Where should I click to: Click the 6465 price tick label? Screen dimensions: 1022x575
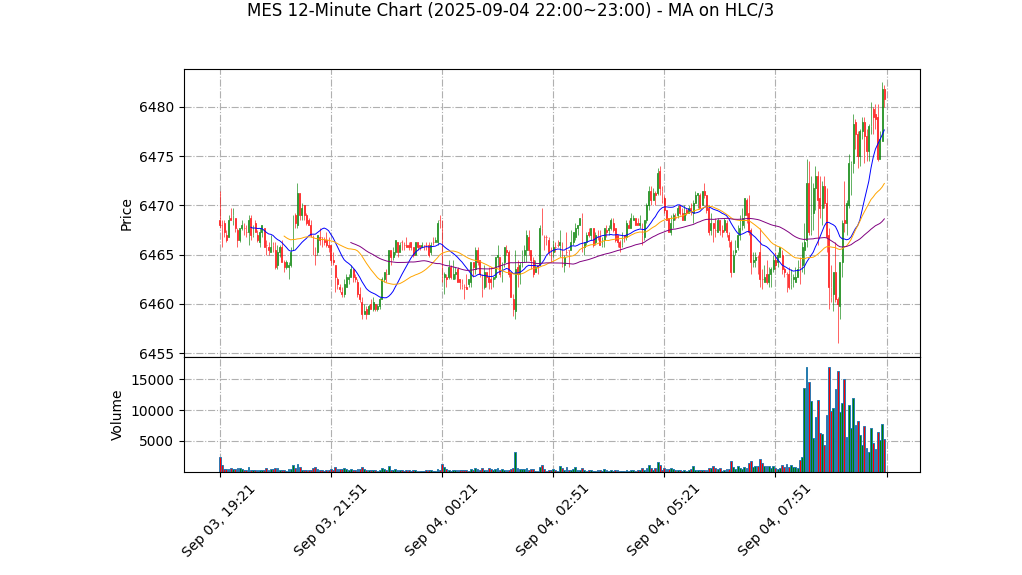pyautogui.click(x=157, y=256)
